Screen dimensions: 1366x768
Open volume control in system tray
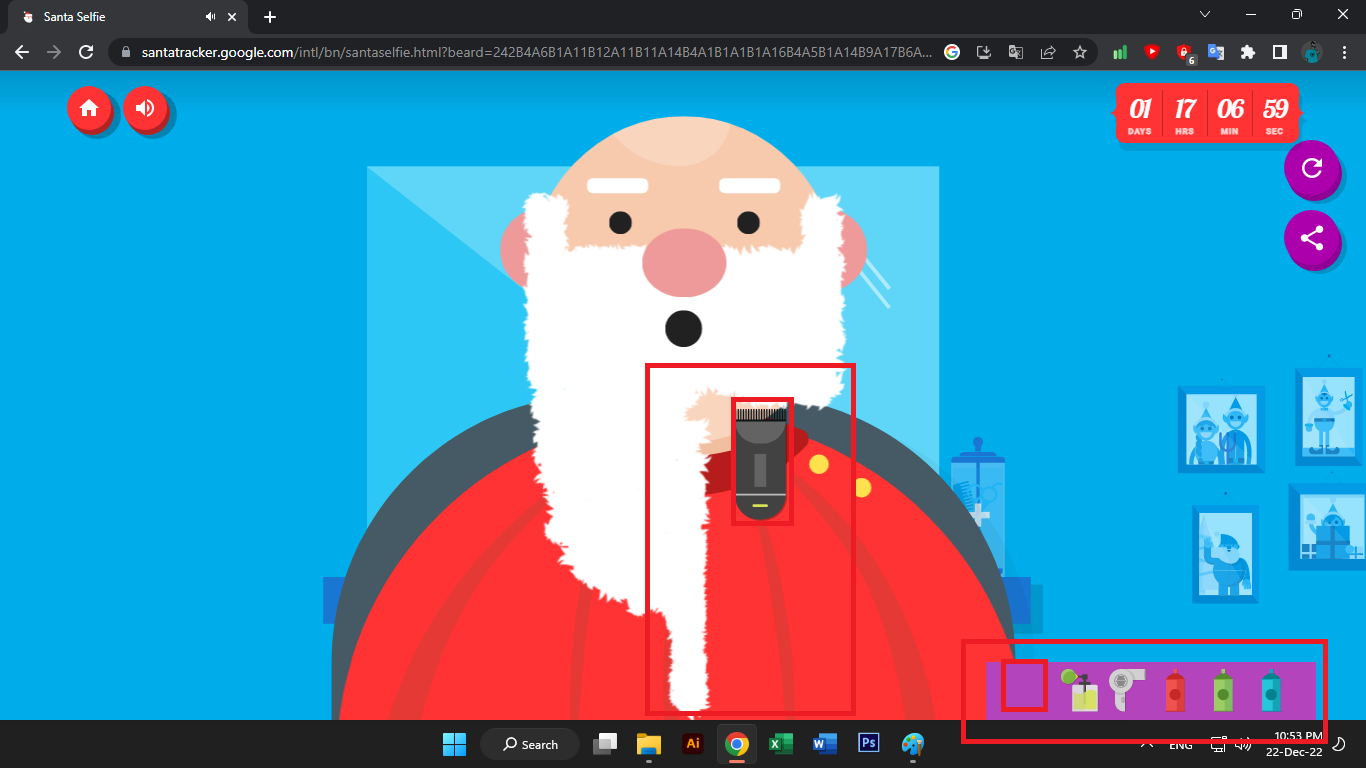[1244, 744]
